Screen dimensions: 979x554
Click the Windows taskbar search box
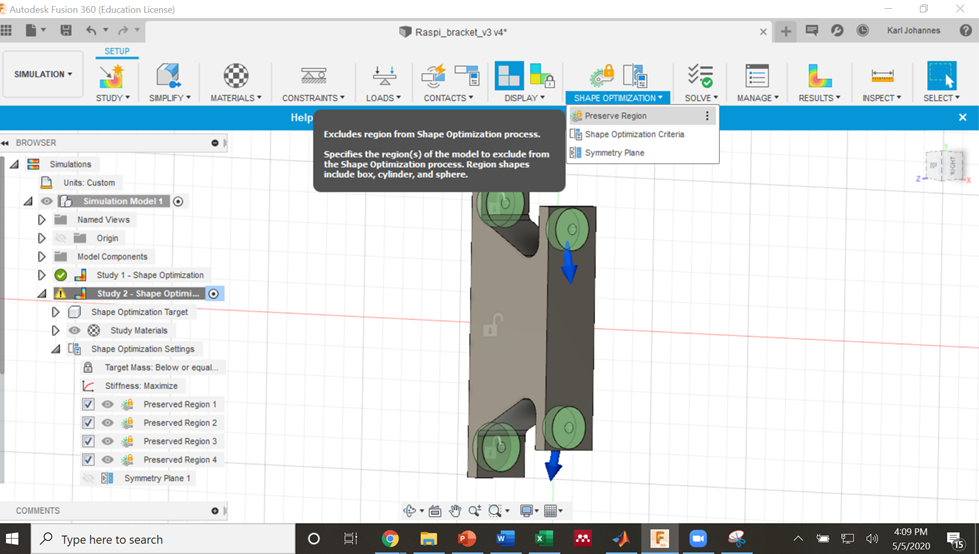coord(162,539)
